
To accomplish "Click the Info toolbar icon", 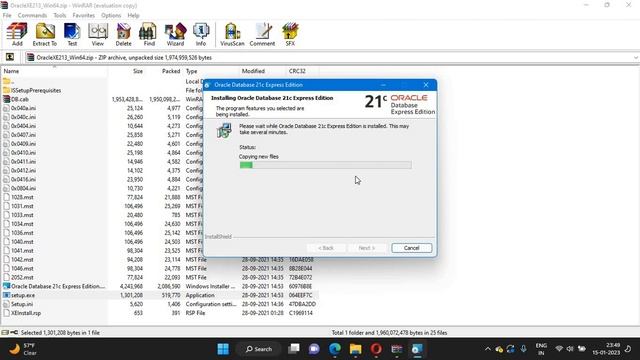I will point(201,34).
